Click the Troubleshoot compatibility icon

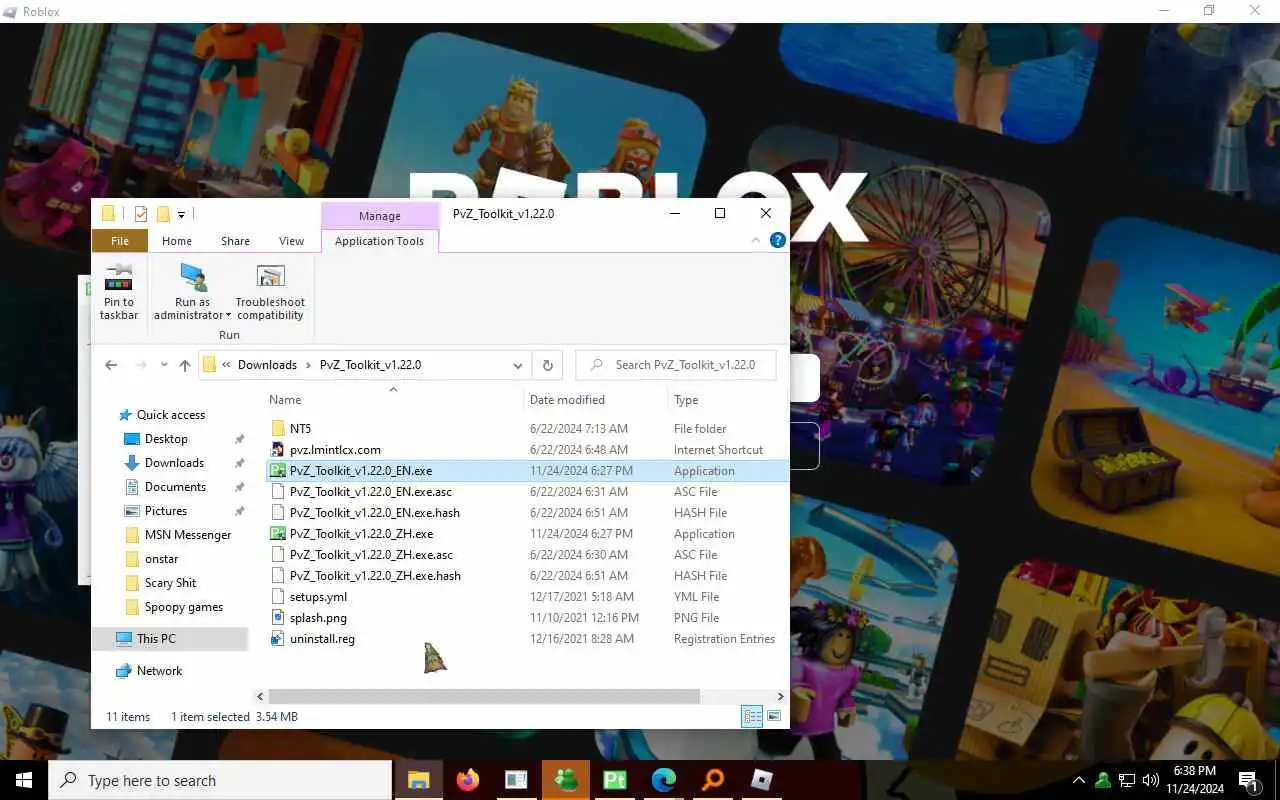pos(270,278)
